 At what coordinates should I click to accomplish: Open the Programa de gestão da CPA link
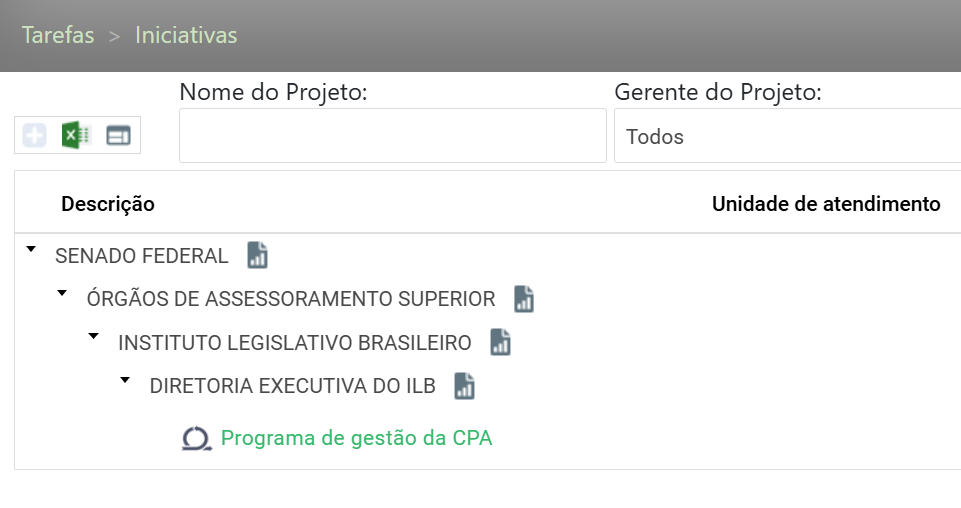pos(356,438)
